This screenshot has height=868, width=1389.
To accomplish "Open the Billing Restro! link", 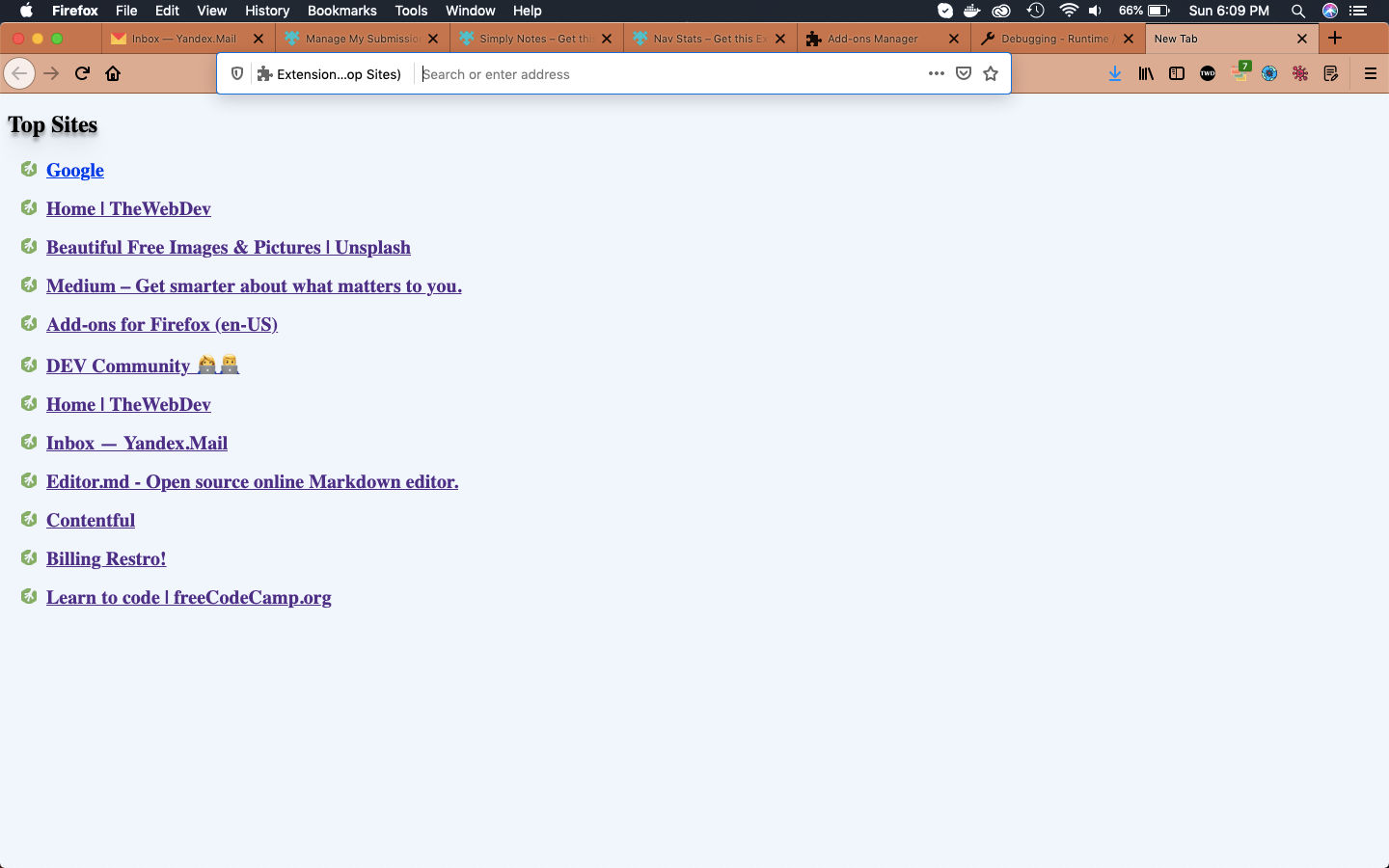I will (x=106, y=558).
